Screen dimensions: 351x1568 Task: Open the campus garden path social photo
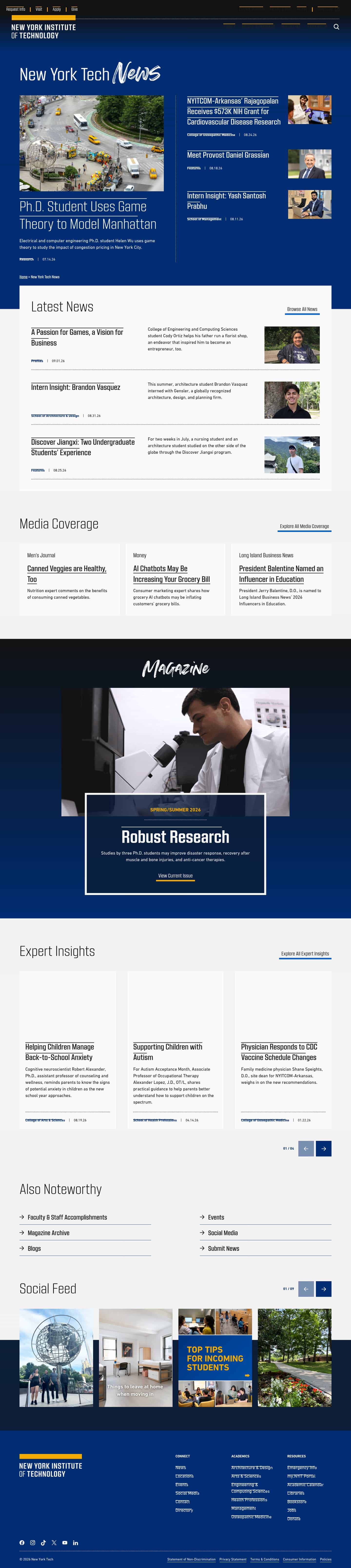tap(294, 1358)
